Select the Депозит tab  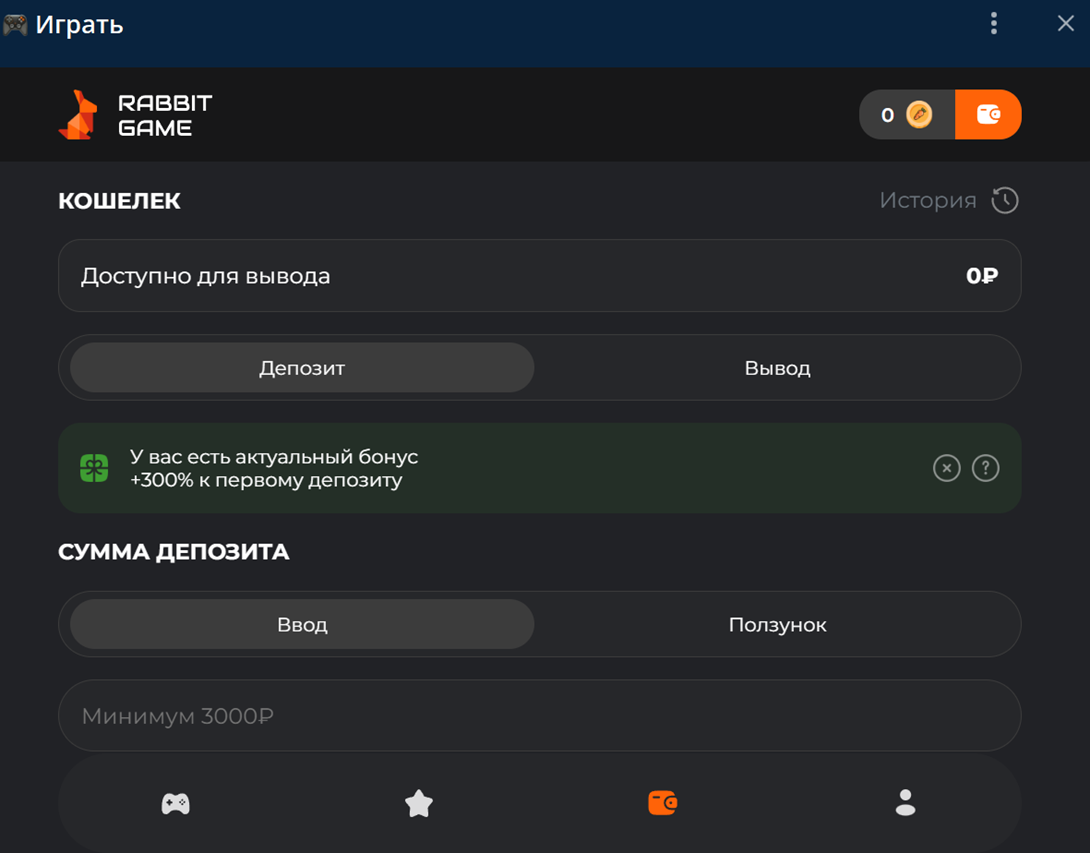pyautogui.click(x=302, y=368)
